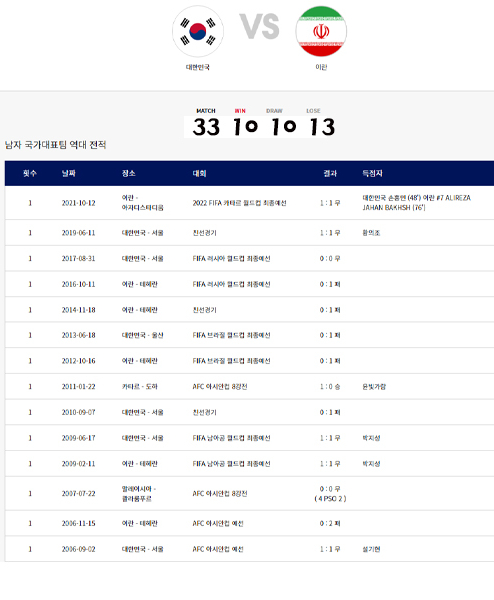The height and width of the screenshot is (600, 494).
Task: Click the FIFA 브라질 월드컵 cell in 2012-10-16 row
Action: click(231, 361)
